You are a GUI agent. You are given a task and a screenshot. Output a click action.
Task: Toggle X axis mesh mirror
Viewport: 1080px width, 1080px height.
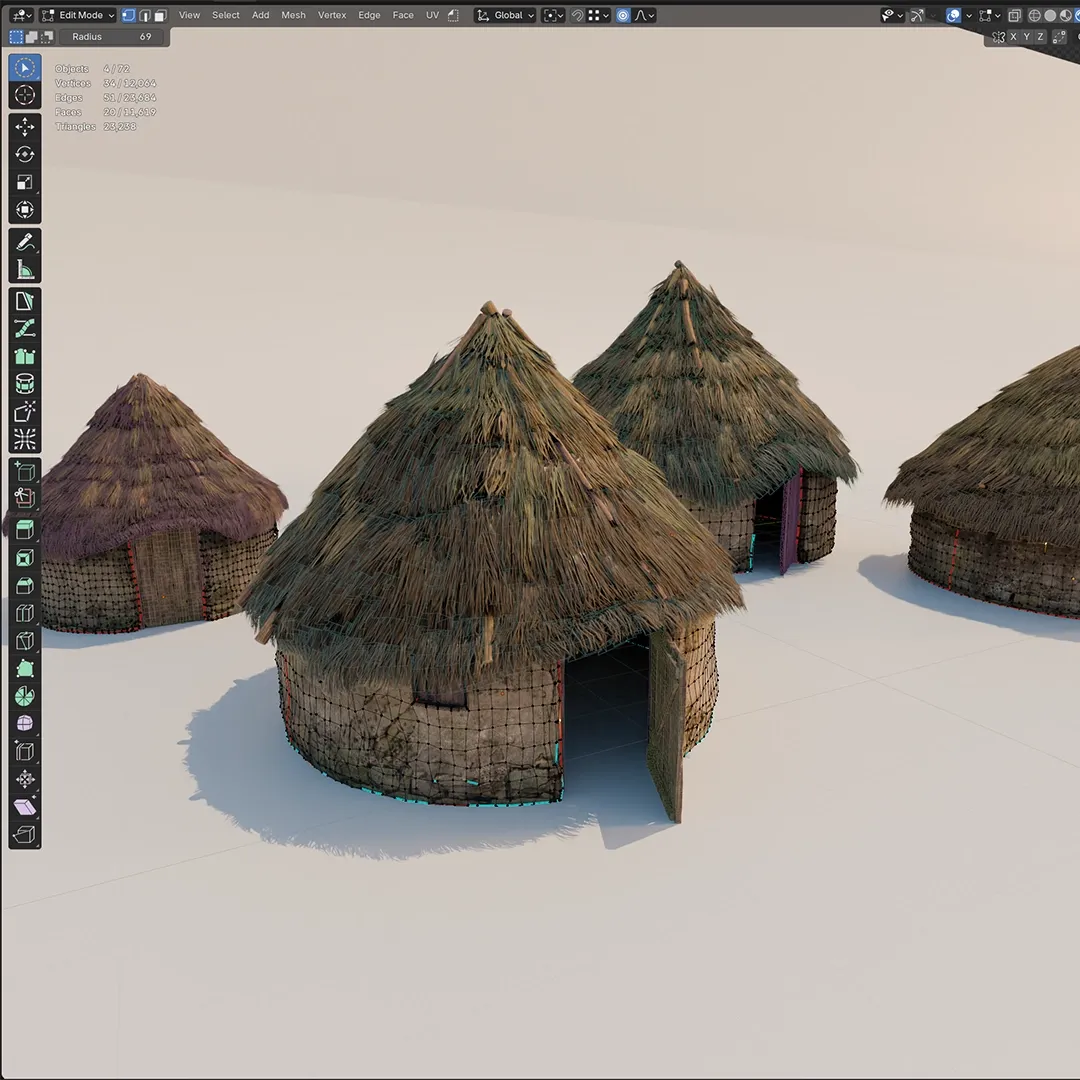(1013, 37)
